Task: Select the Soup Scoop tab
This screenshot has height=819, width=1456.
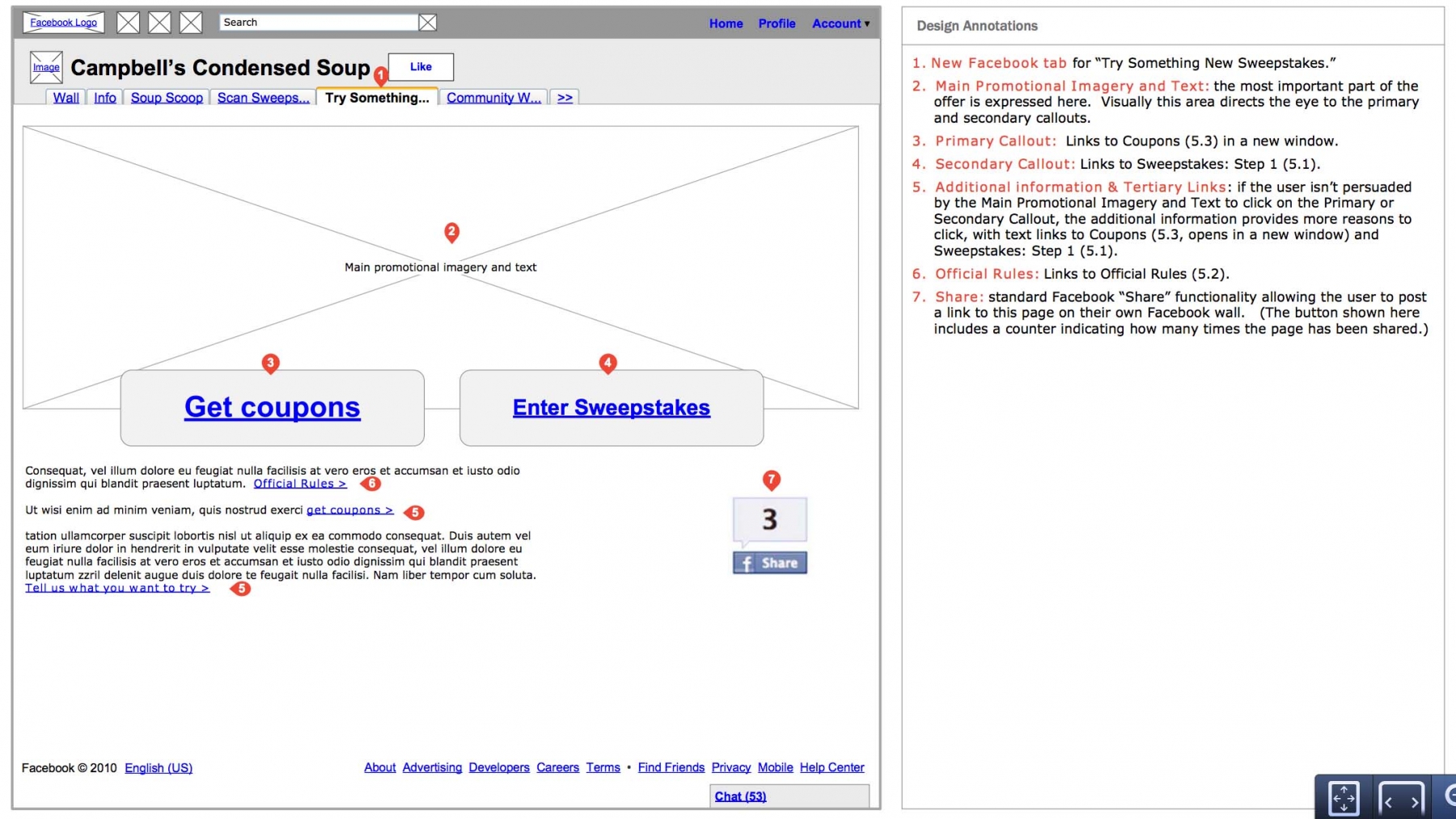Action: (167, 98)
